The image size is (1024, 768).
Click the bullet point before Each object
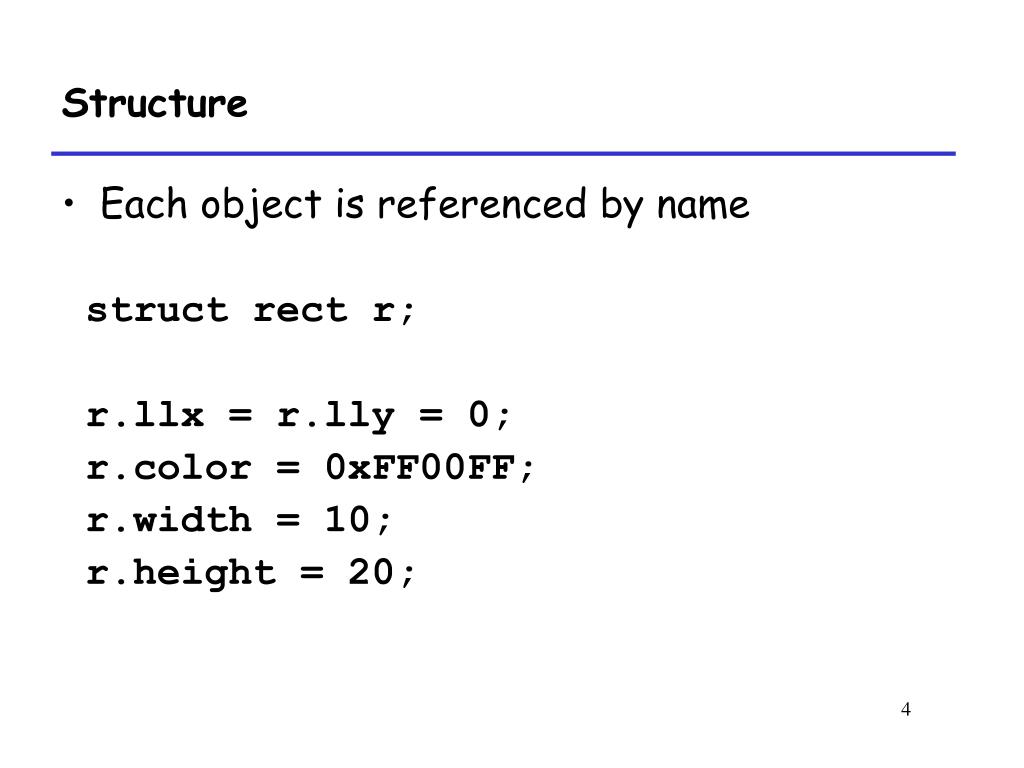tap(69, 203)
